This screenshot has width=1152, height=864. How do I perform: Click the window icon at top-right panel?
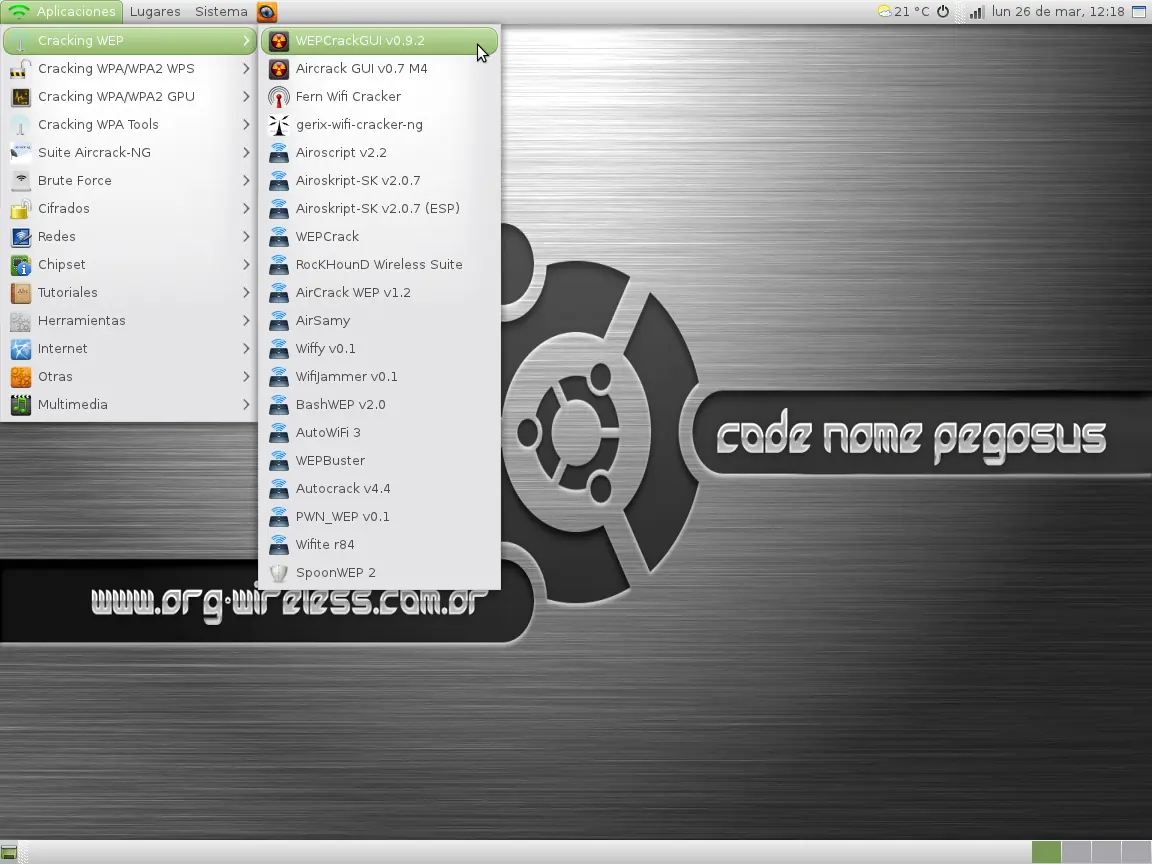tap(1139, 12)
